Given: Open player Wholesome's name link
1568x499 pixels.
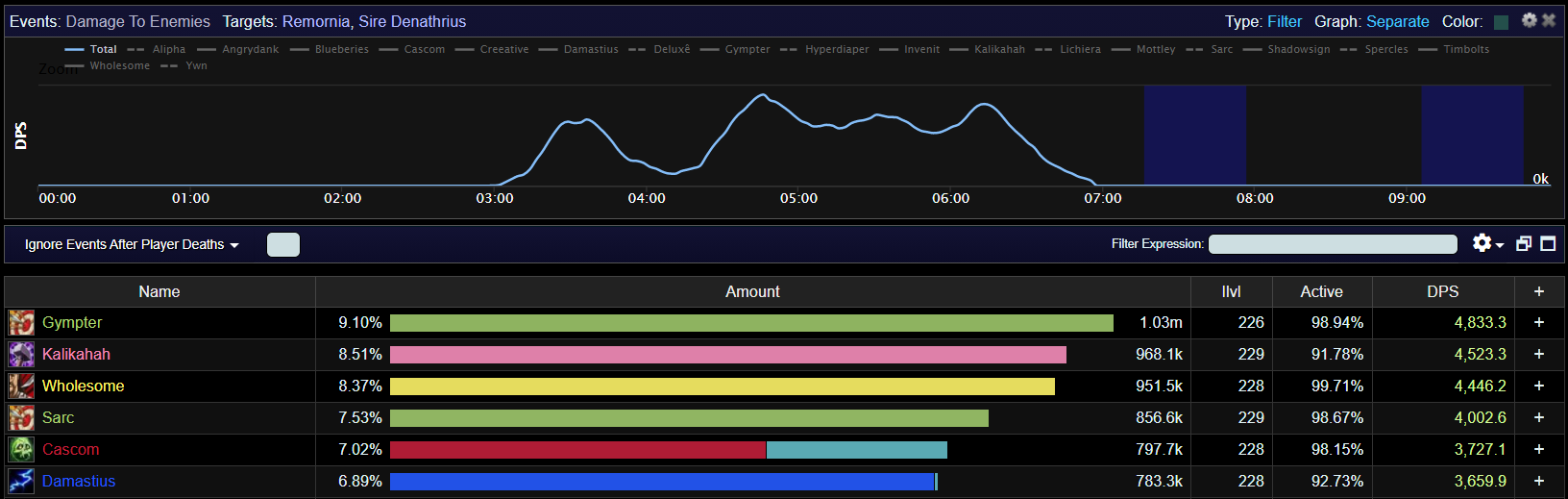Looking at the screenshot, I should (x=83, y=387).
